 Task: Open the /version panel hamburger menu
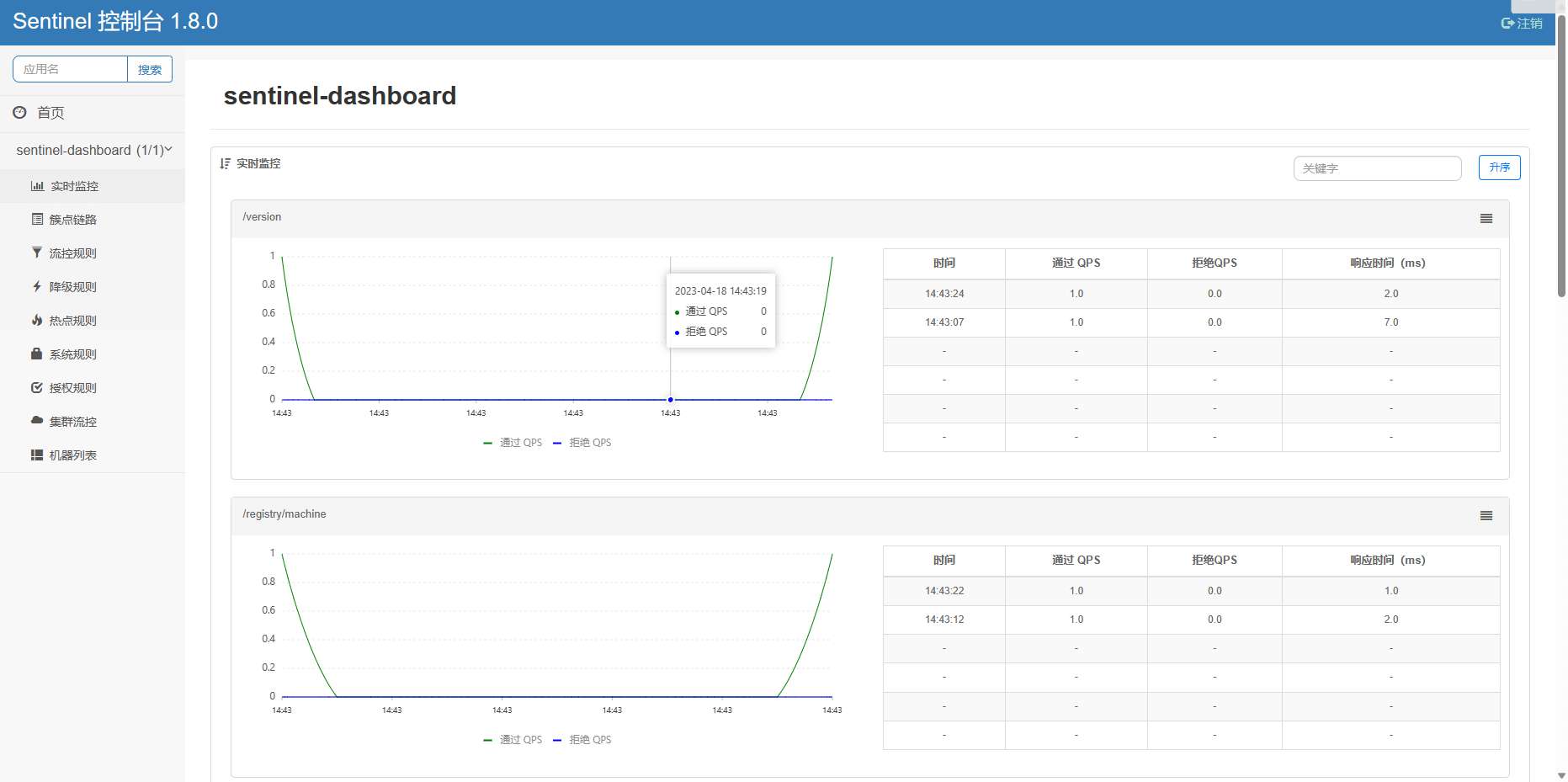(x=1486, y=218)
